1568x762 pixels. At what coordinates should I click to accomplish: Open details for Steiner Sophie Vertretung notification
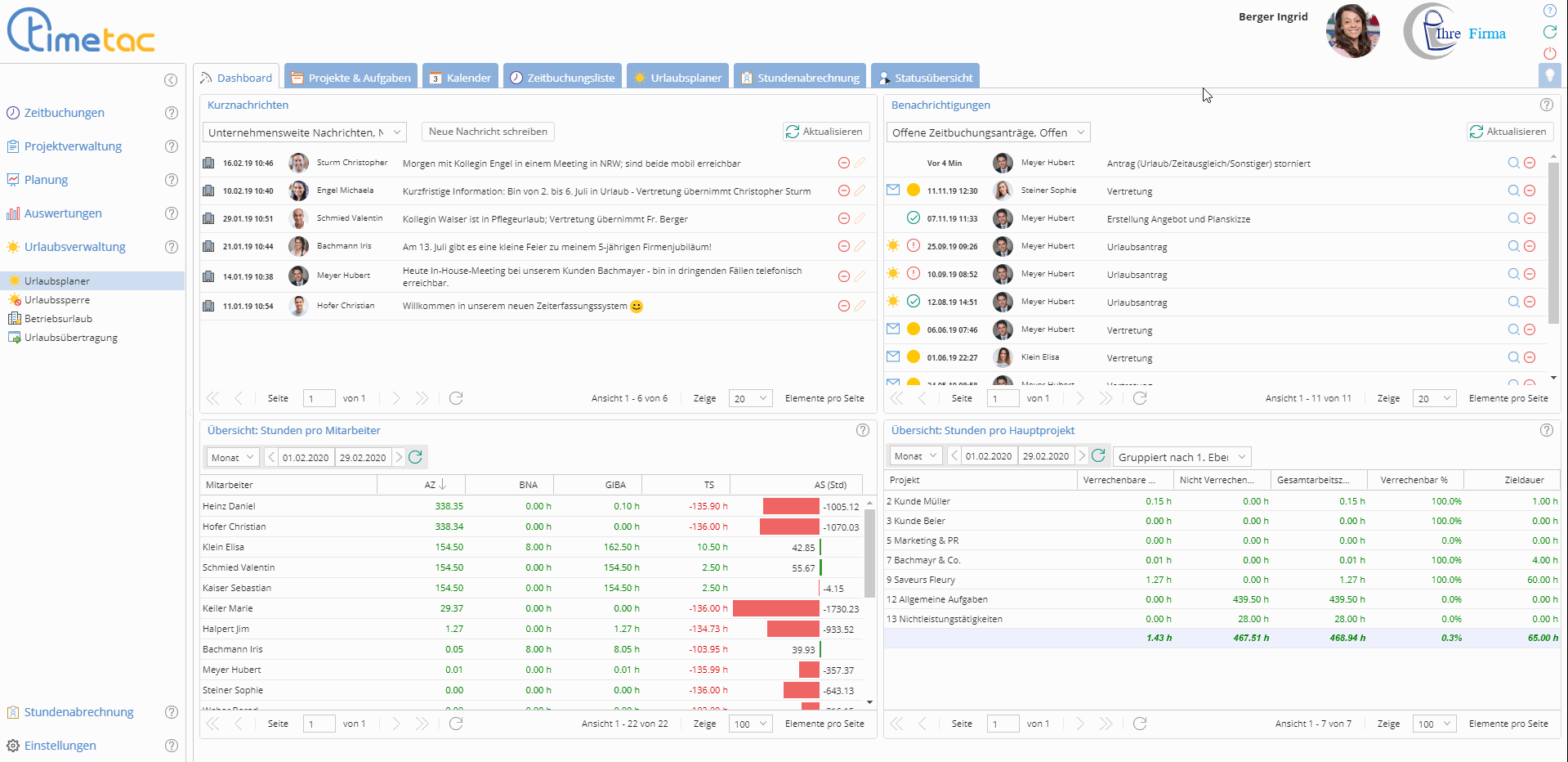1513,191
